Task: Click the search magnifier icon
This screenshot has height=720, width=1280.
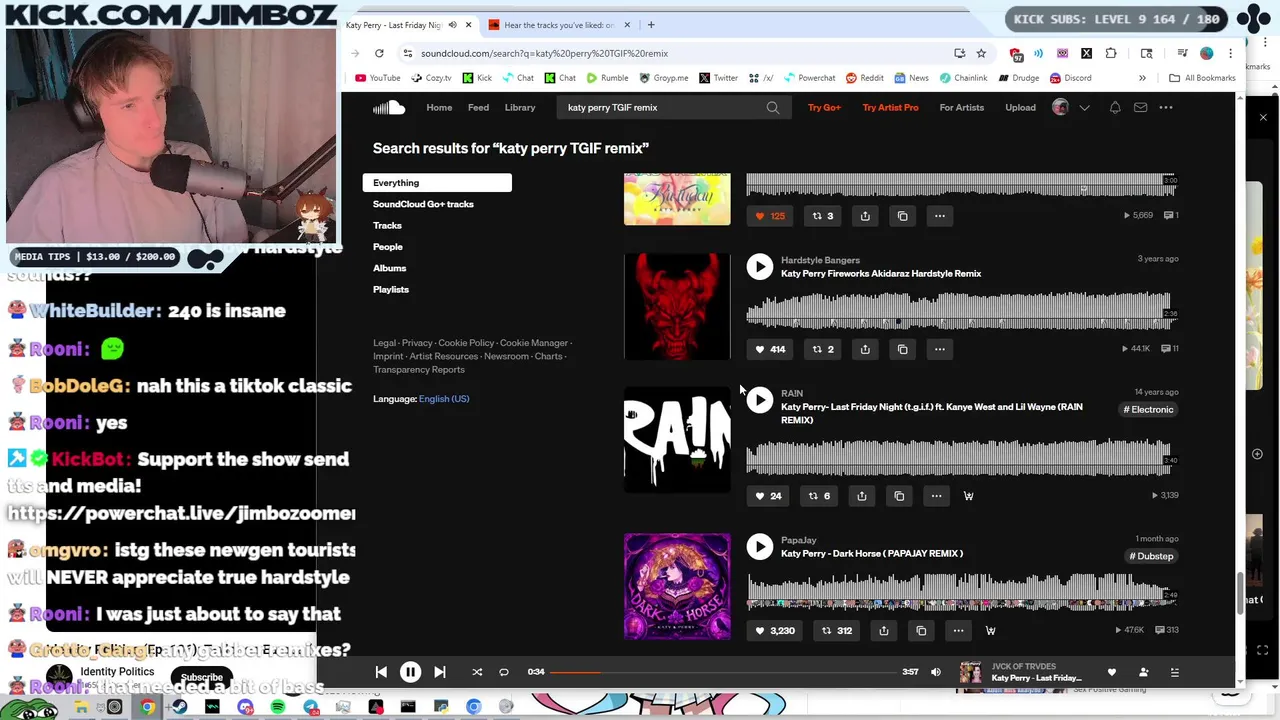Action: (773, 107)
